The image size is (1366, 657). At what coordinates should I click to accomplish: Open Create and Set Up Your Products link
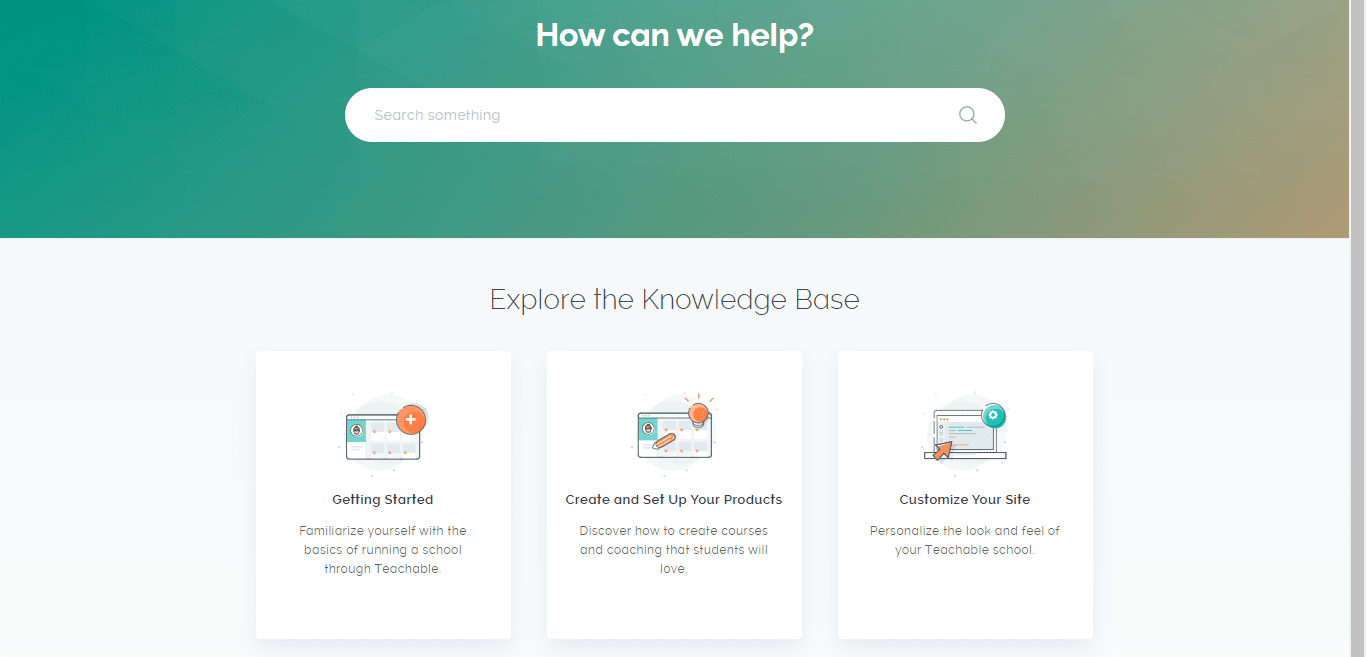pyautogui.click(x=674, y=499)
